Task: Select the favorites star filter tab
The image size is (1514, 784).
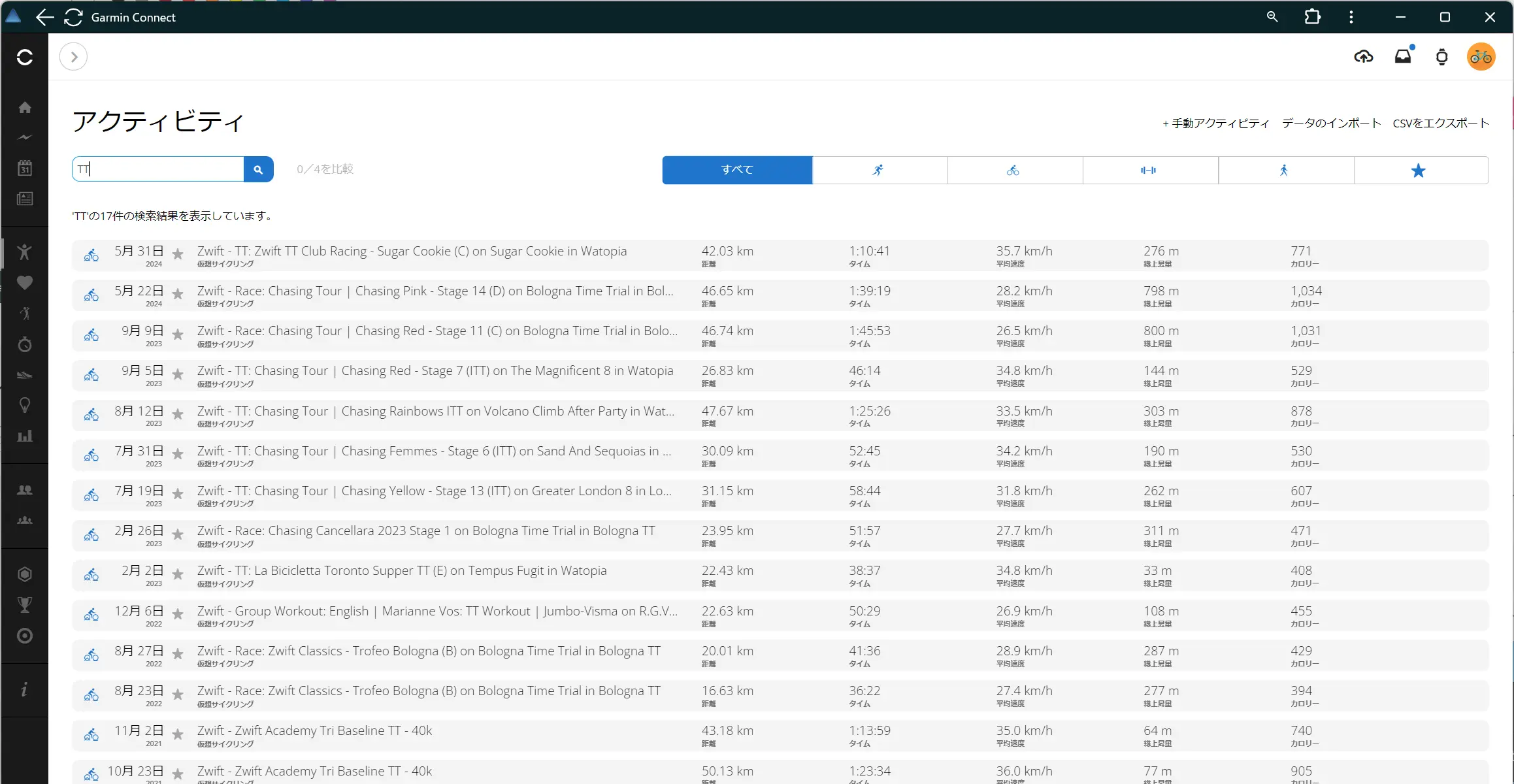Action: pyautogui.click(x=1421, y=170)
